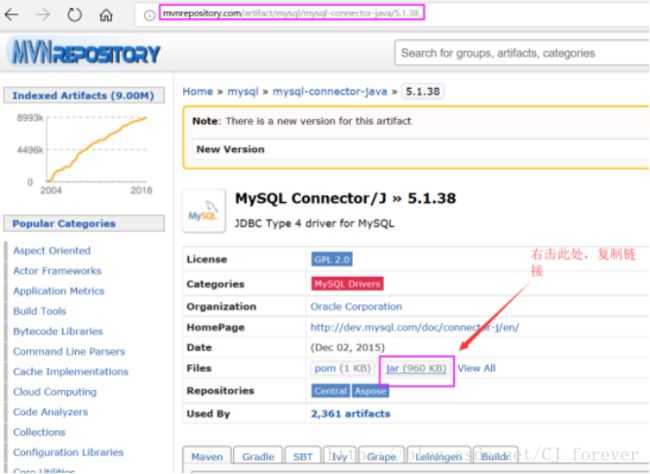Open the Cloud Computing category
650x474 pixels.
pos(55,392)
